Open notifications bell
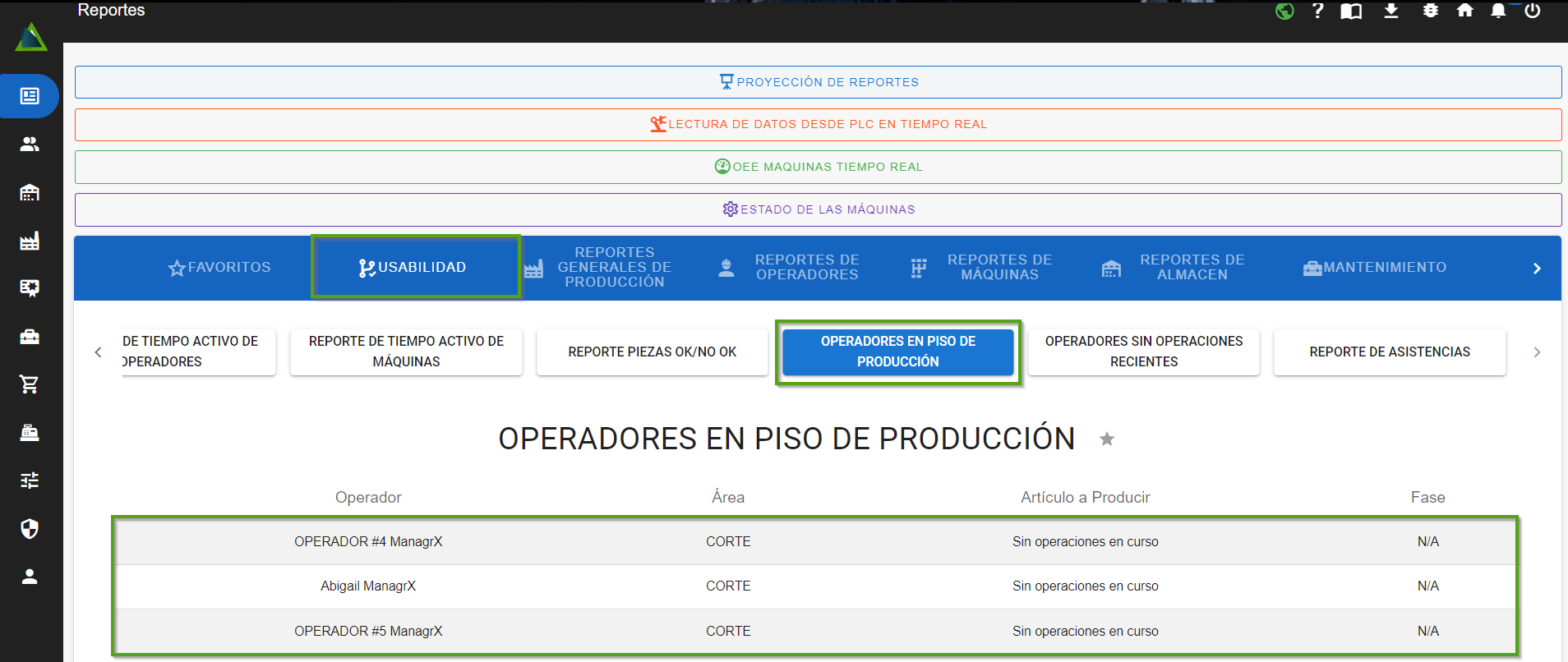Image resolution: width=1568 pixels, height=662 pixels. (x=1498, y=11)
